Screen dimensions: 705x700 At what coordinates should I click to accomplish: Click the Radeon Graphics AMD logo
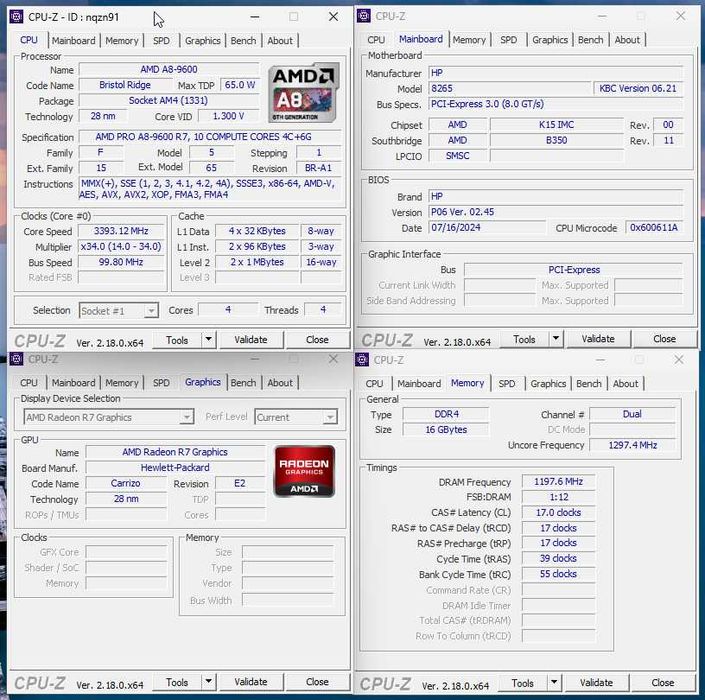pos(304,471)
